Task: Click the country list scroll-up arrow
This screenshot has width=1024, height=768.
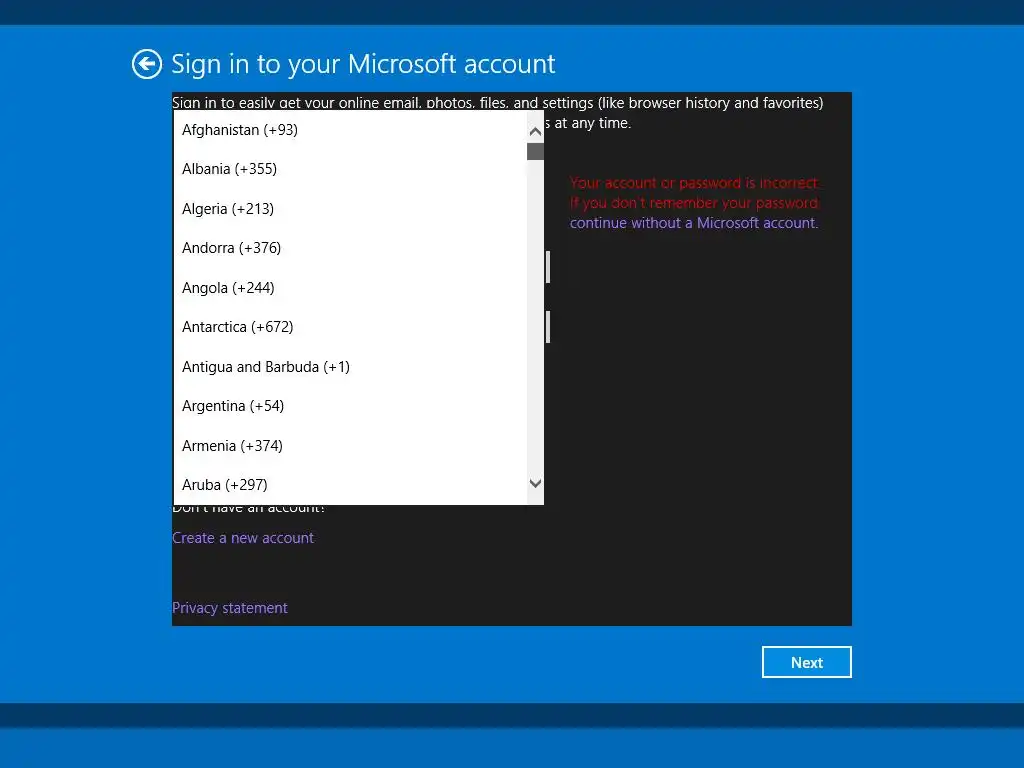Action: click(535, 131)
